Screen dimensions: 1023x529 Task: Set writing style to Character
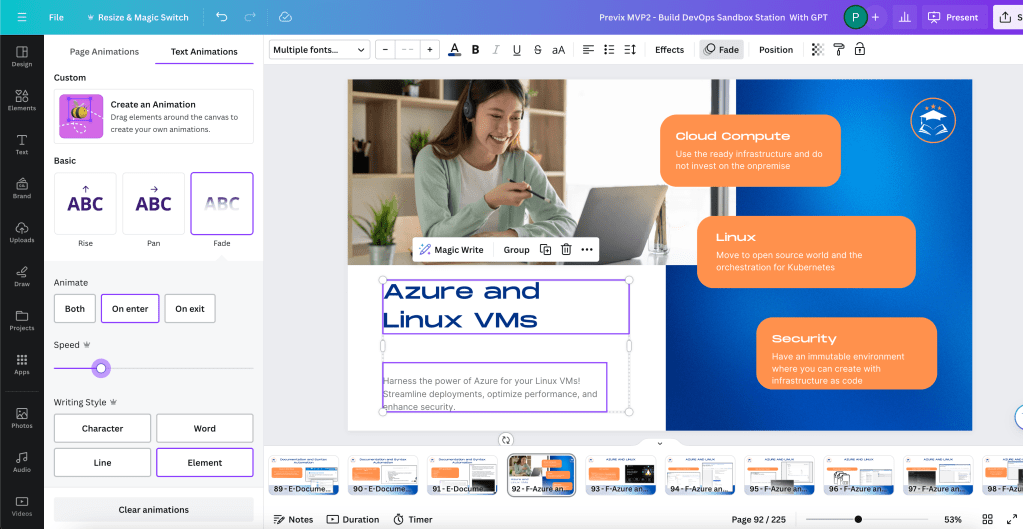click(102, 429)
